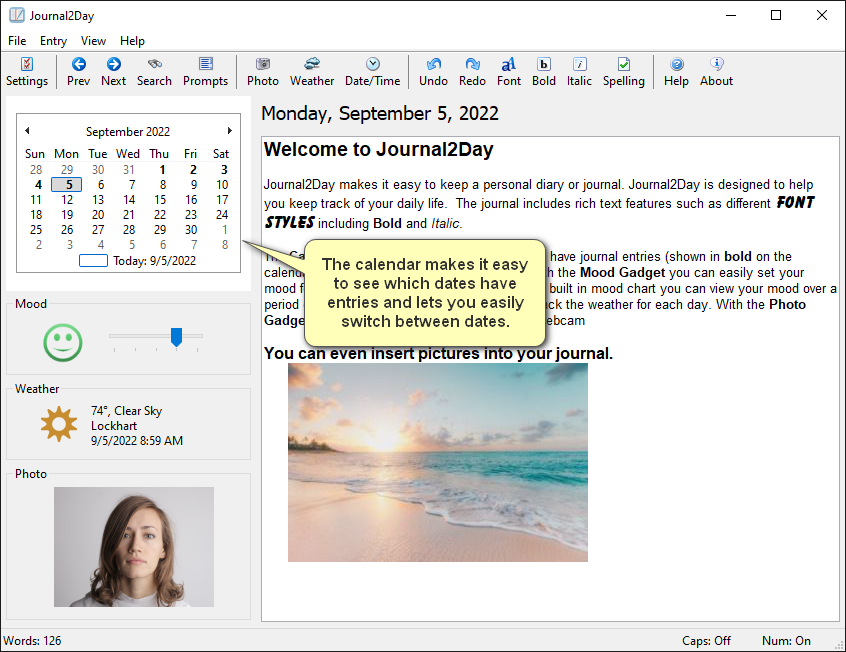
Task: Open the View menu
Action: 93,41
